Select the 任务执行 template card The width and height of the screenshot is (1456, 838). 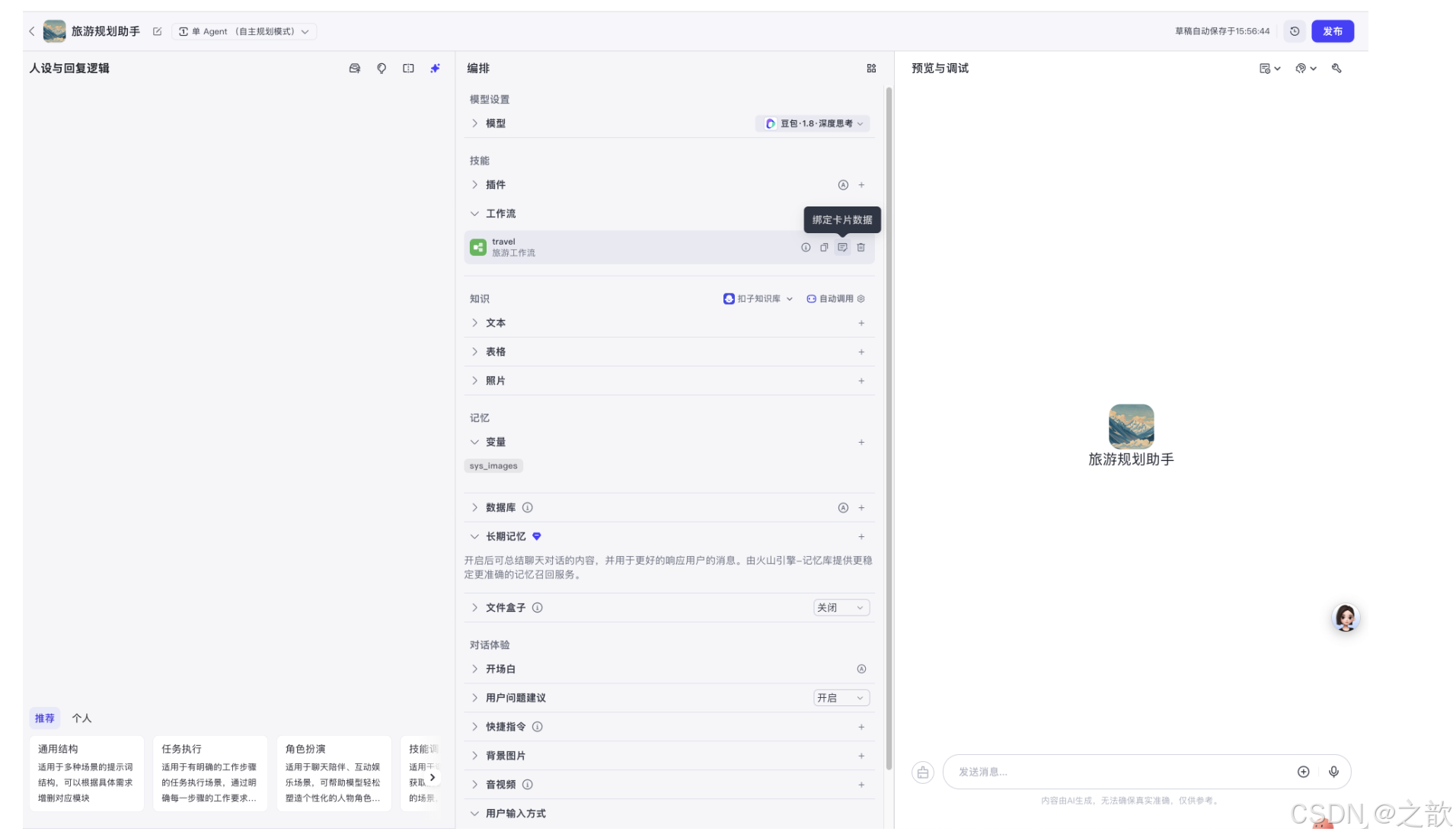(210, 773)
